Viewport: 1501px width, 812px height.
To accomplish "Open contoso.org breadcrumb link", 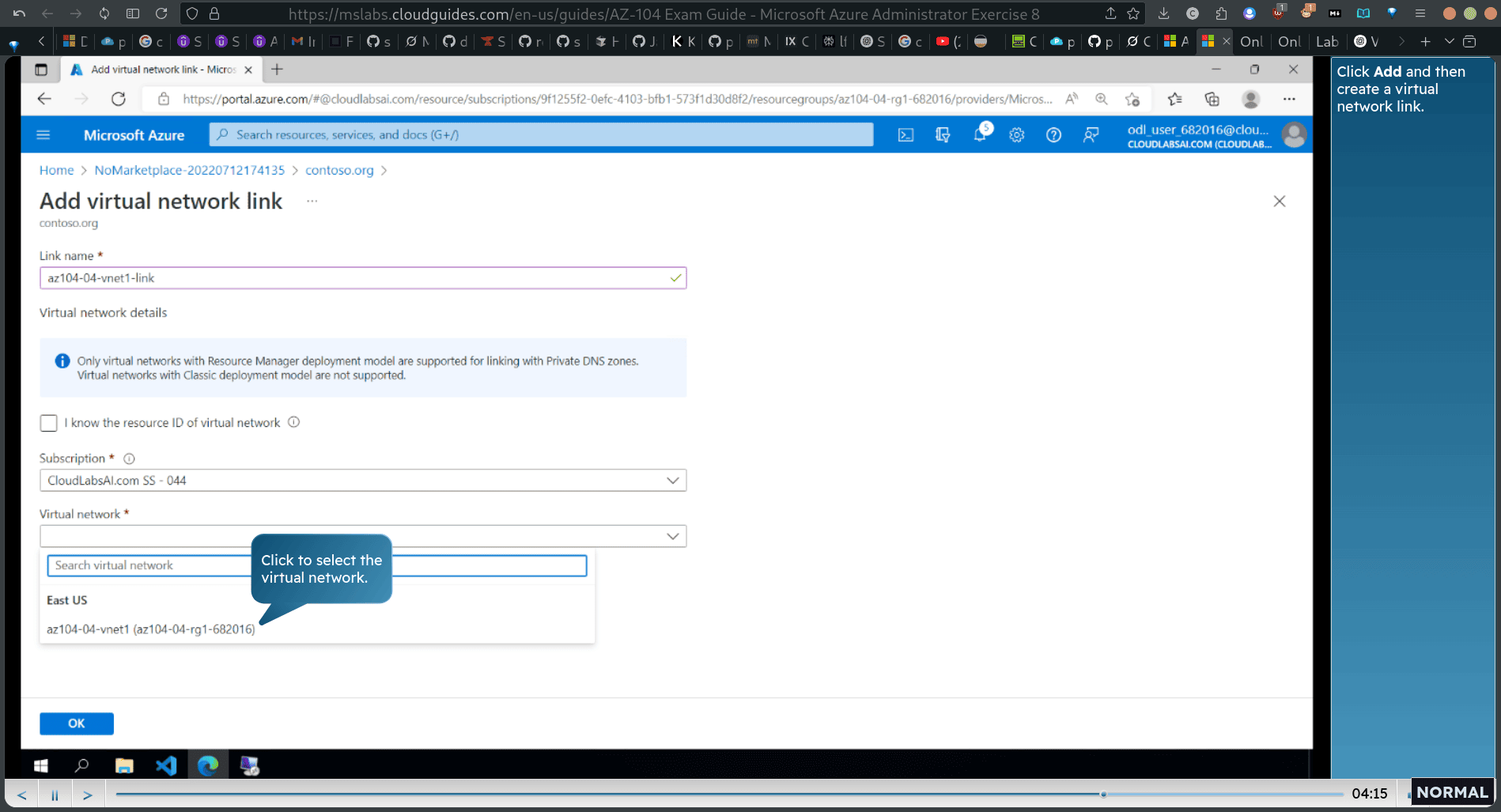I will pos(339,170).
